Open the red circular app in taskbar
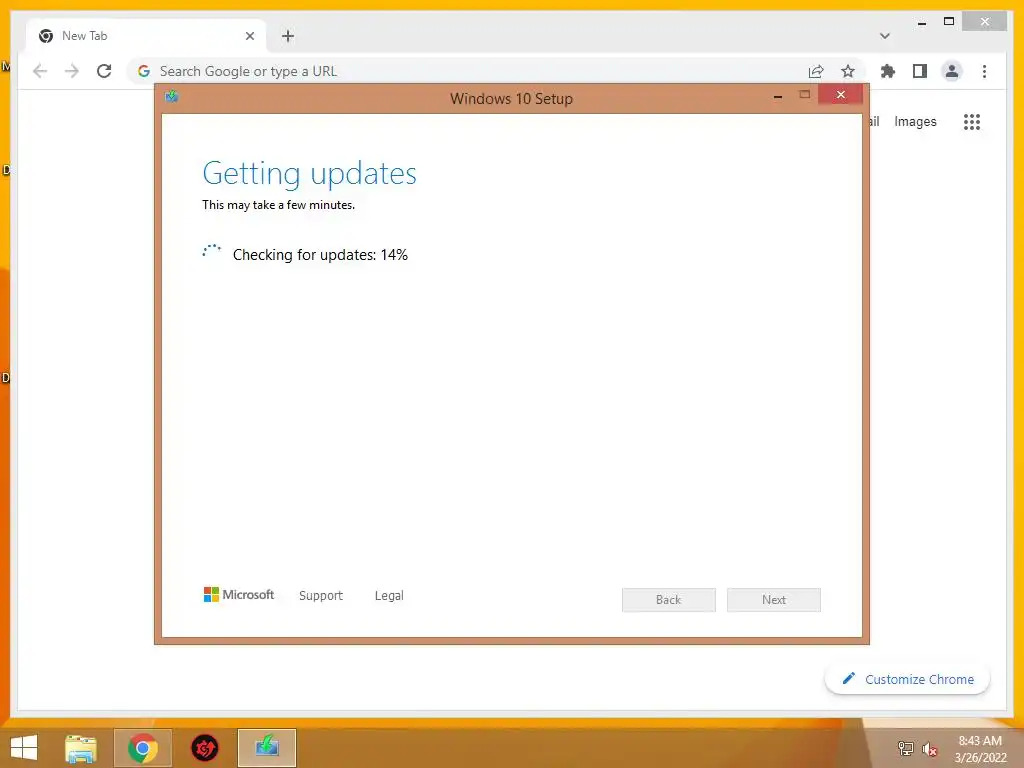1024x768 pixels. [204, 748]
